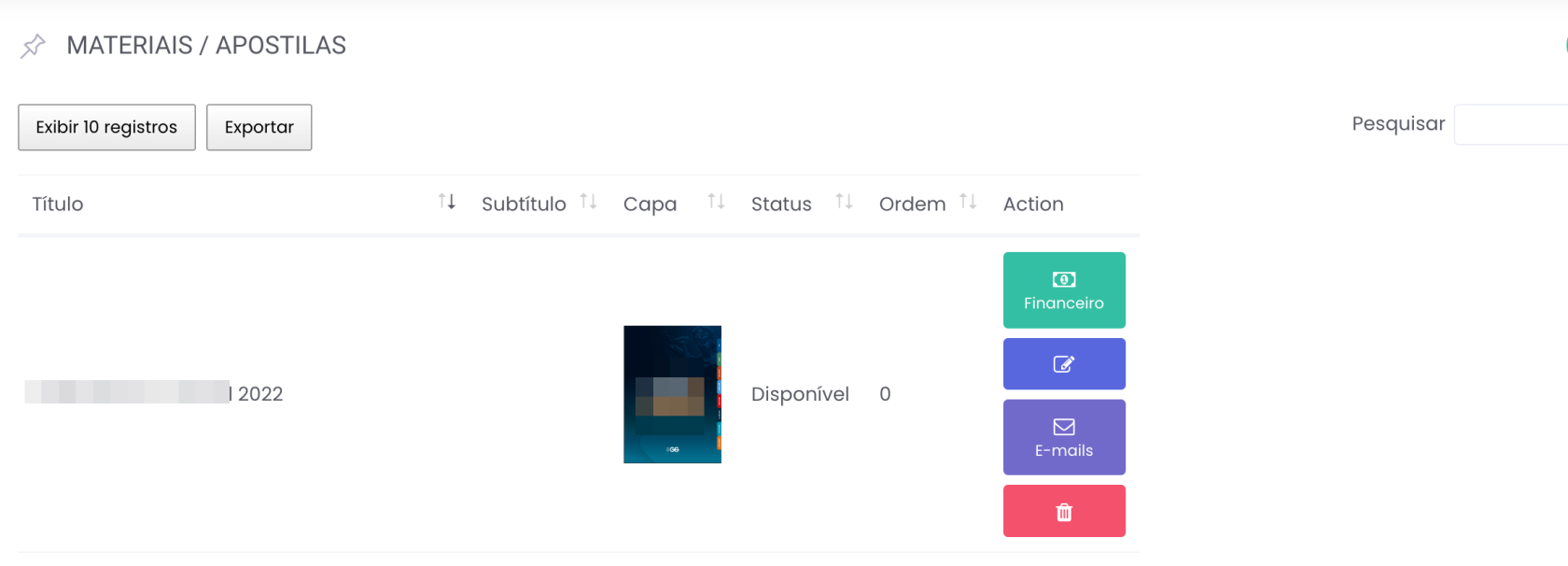Viewport: 1568px width, 566px height.
Task: Click the Action column header
Action: coord(1033,205)
